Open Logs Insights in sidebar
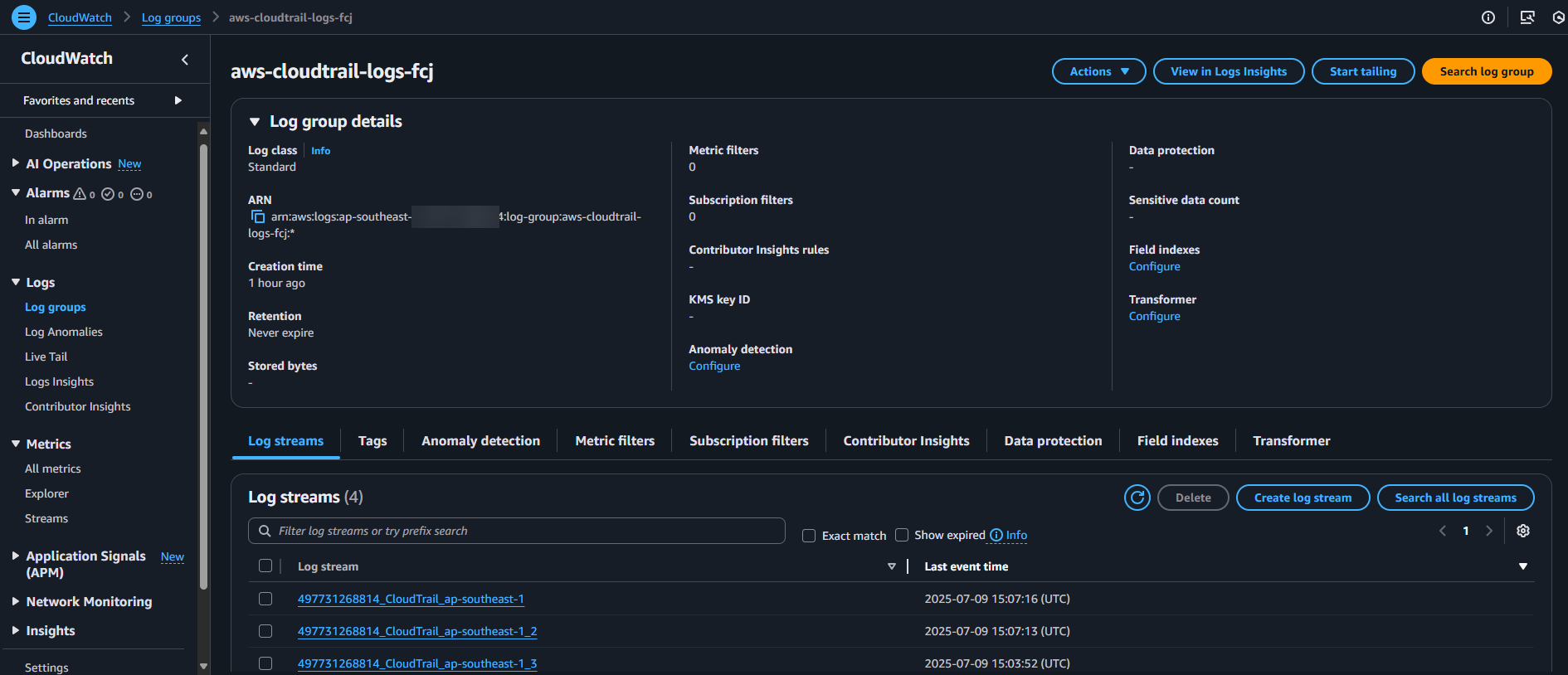This screenshot has height=675, width=1568. click(x=59, y=381)
